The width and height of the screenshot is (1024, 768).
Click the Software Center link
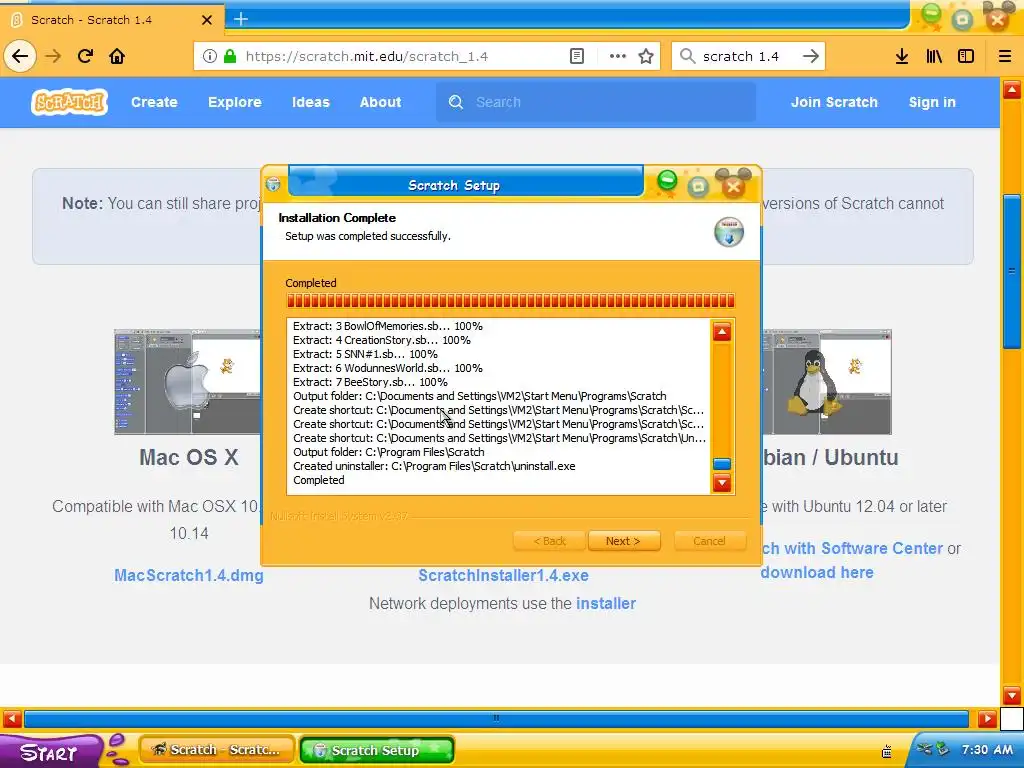(852, 549)
